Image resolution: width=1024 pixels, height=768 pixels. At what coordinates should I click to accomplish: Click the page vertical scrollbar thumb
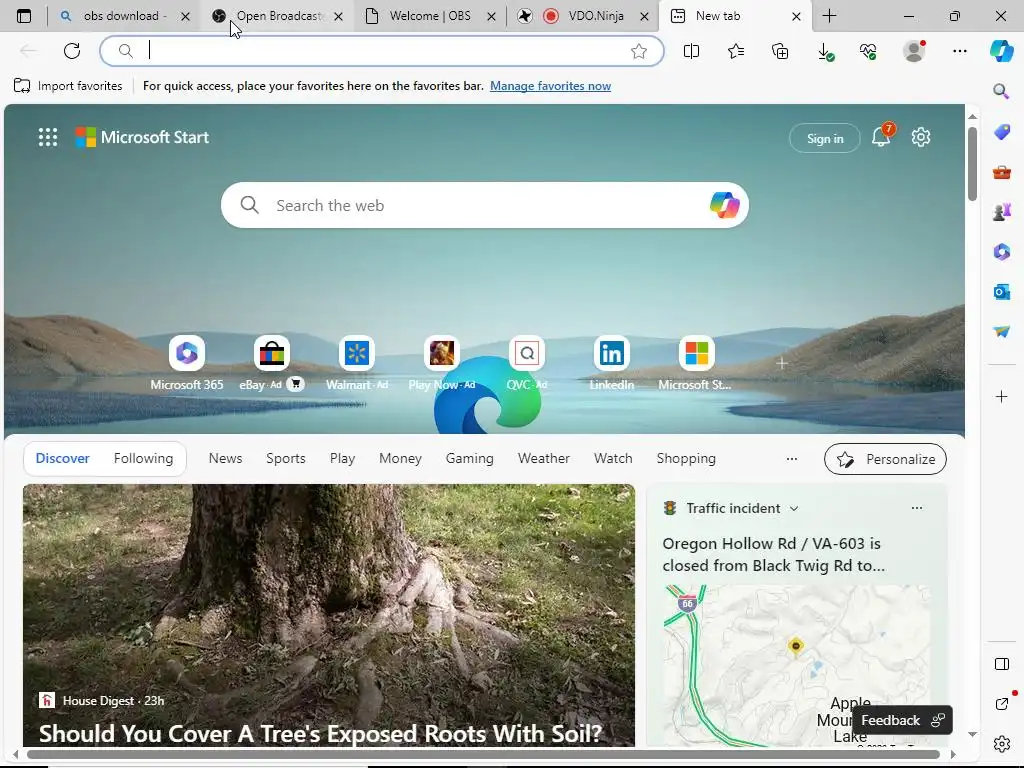pos(972,164)
